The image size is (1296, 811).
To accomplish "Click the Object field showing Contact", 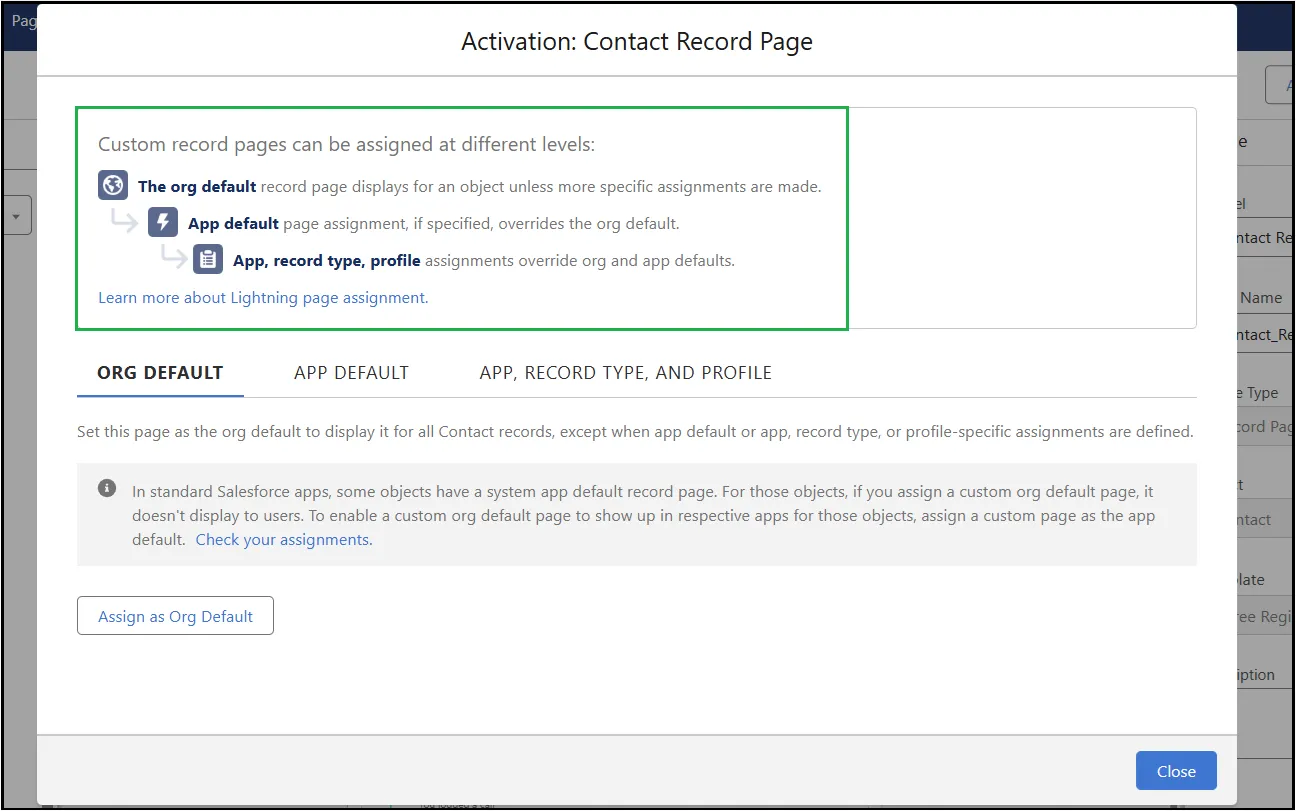I will click(1266, 520).
